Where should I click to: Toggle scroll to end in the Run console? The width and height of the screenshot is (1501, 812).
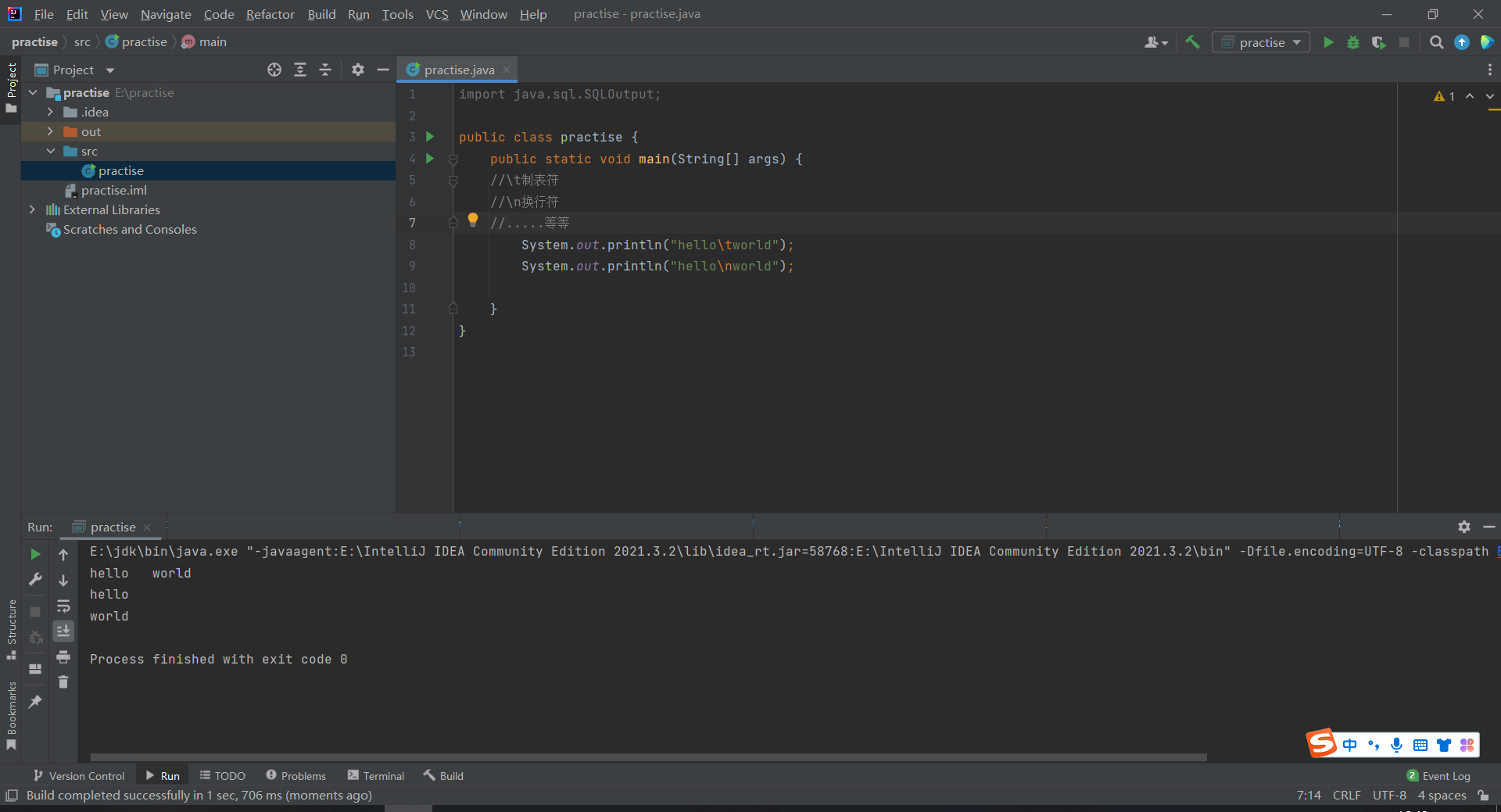coord(63,631)
